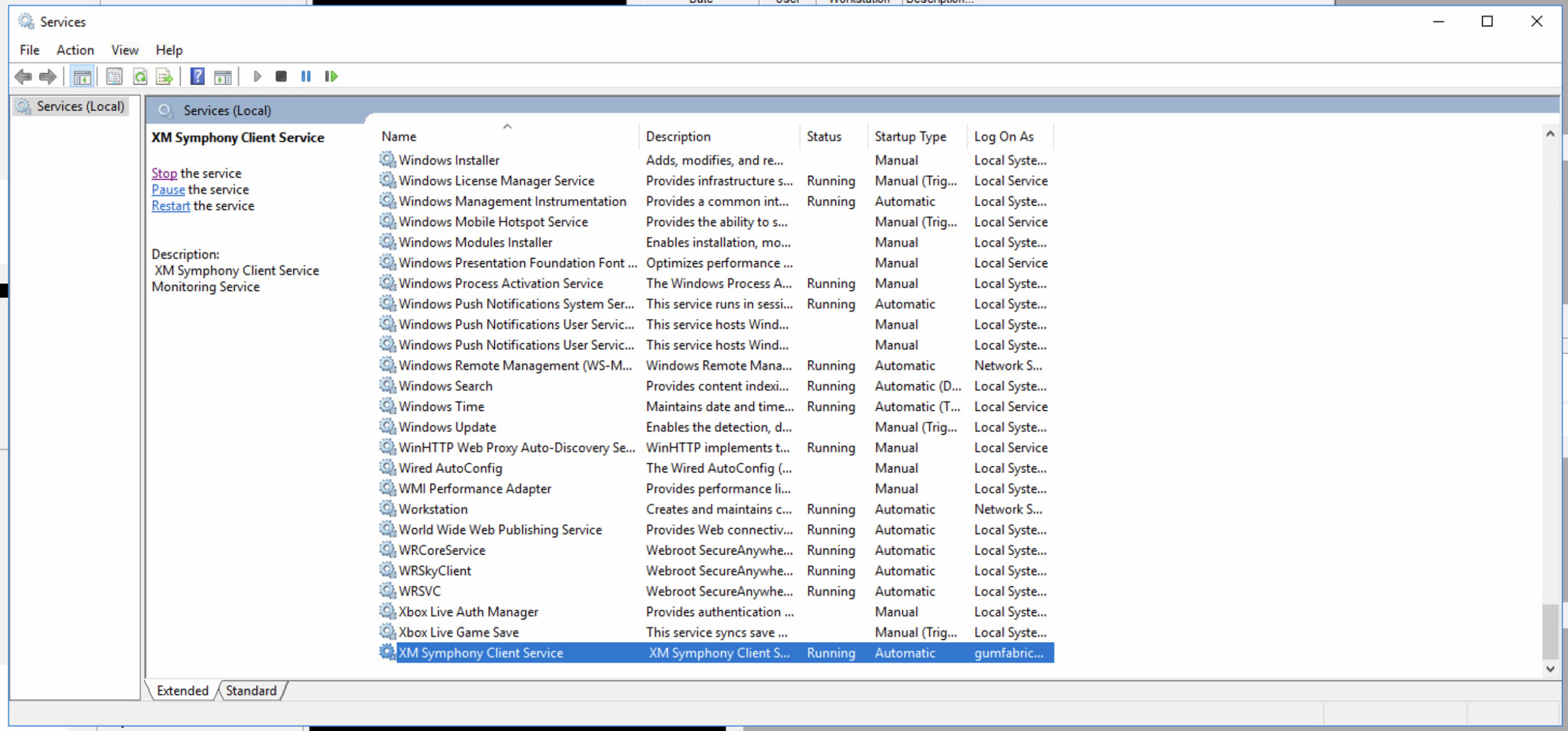The image size is (1568, 731).
Task: Toggle the Show/Hide Console Tree icon
Action: coord(81,77)
